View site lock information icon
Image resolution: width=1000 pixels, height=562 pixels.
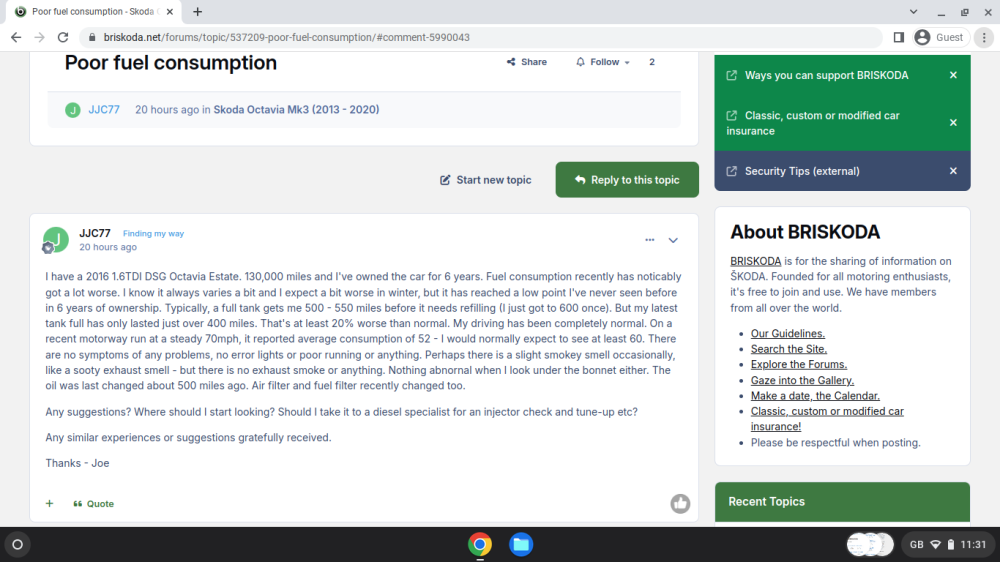point(92,38)
